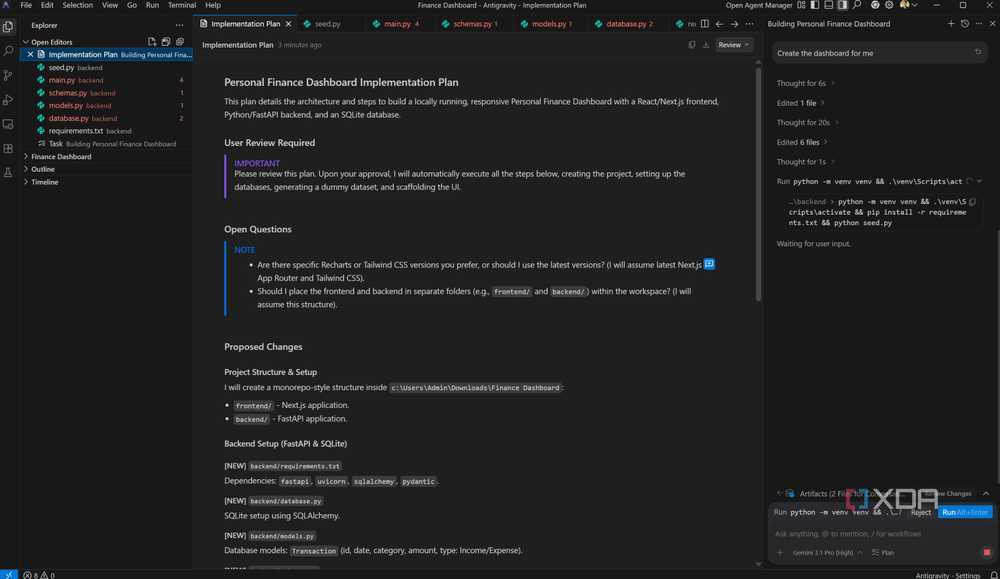Click Antigravity - Settings in status bar
1000x579 pixels.
(x=948, y=575)
